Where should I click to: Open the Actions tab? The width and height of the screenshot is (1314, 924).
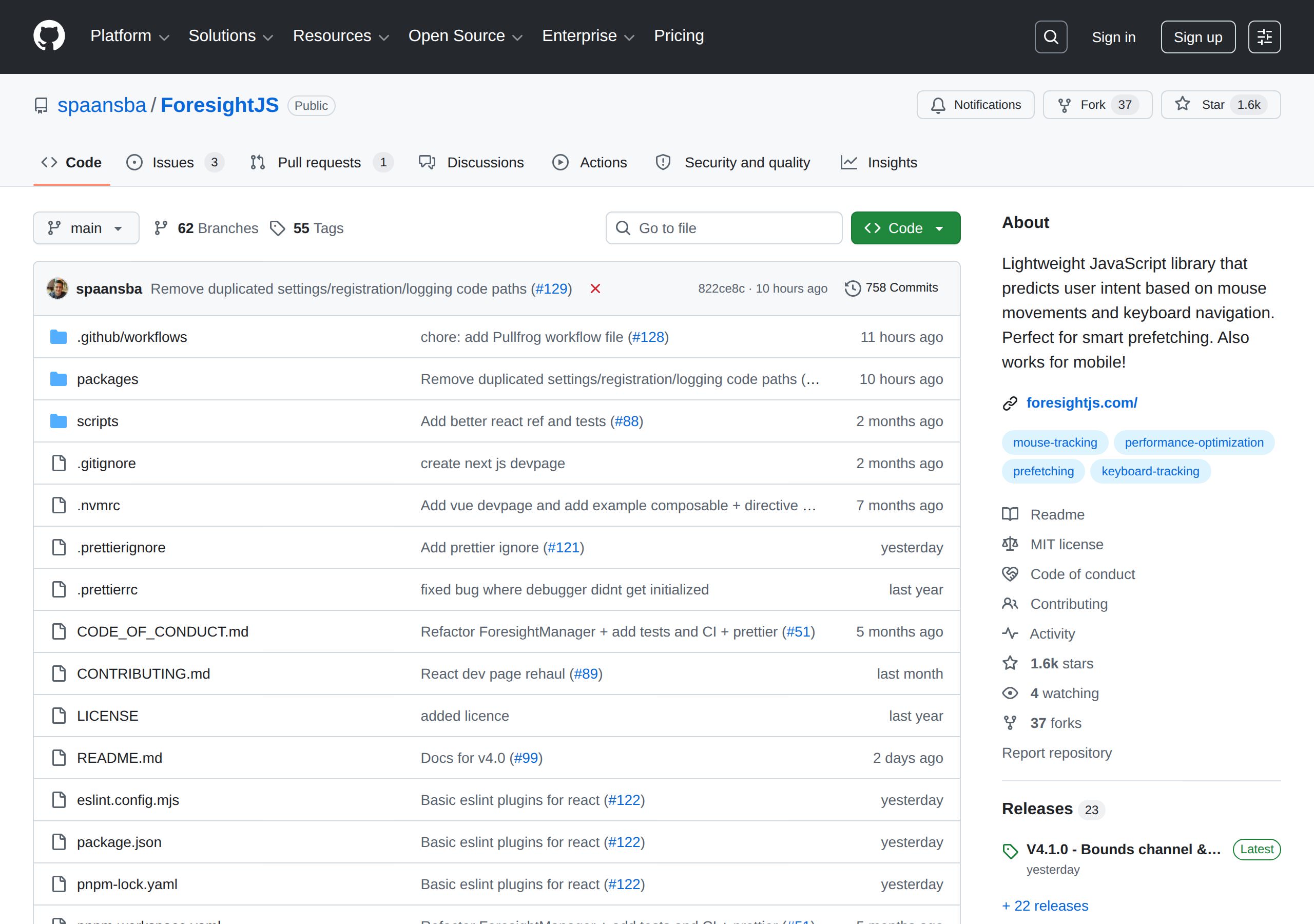tap(589, 163)
